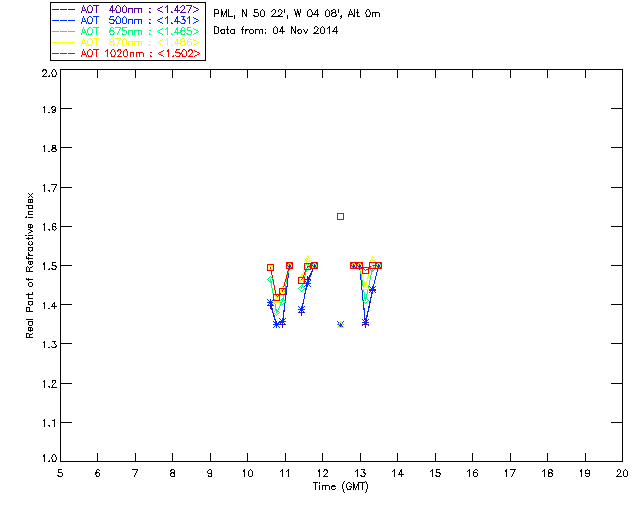Click the '15' x-axis tick label
640x512 pixels.
435,474
